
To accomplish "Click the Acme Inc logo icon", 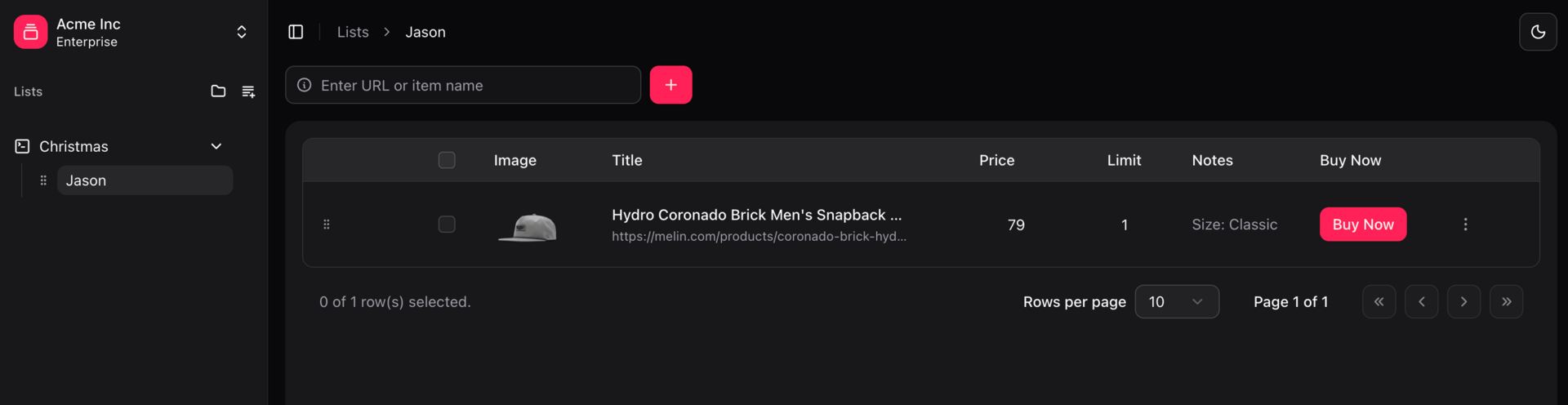I will tap(30, 32).
